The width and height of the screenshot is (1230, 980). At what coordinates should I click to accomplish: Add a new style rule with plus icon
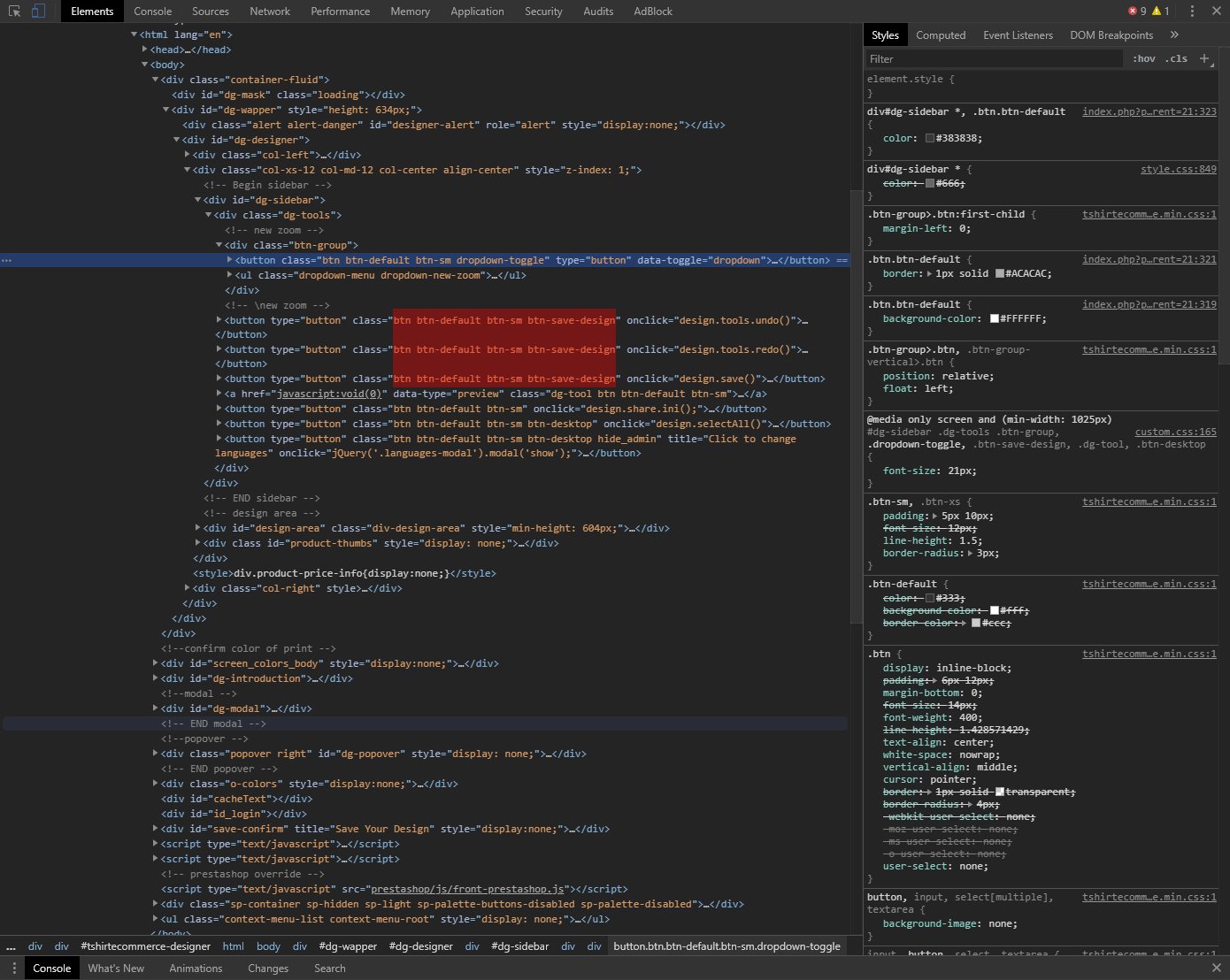(1204, 58)
